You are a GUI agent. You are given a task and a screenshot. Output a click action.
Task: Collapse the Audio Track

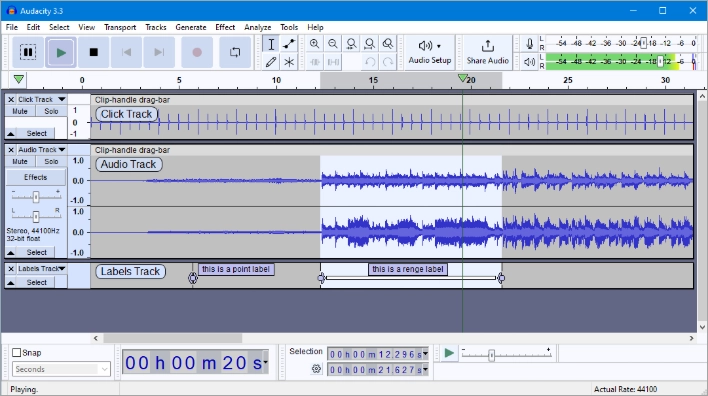pyautogui.click(x=11, y=252)
